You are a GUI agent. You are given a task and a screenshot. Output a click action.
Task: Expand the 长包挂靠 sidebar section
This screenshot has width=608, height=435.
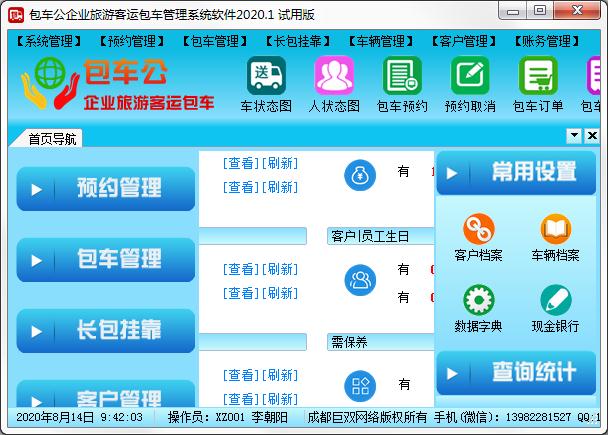(x=106, y=330)
